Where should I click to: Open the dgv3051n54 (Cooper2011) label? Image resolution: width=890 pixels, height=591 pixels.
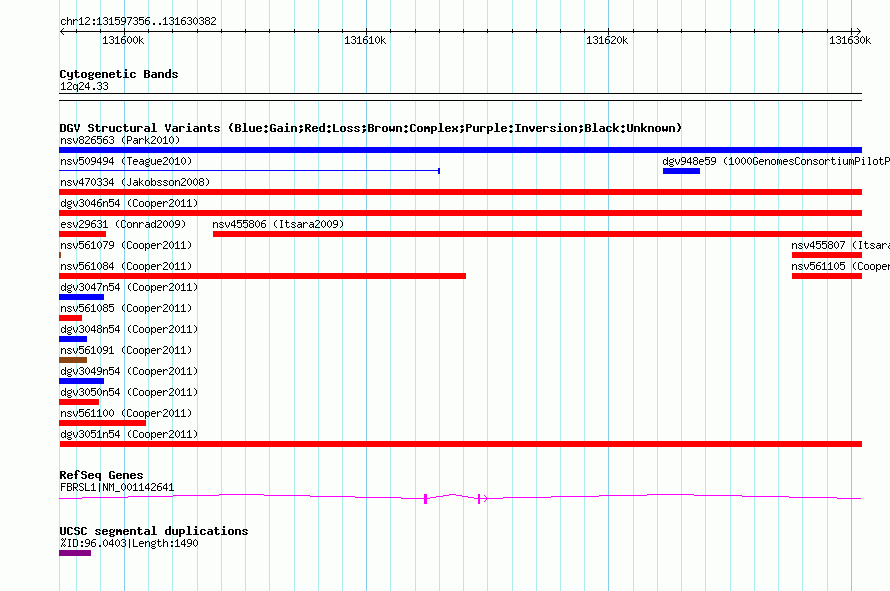129,434
